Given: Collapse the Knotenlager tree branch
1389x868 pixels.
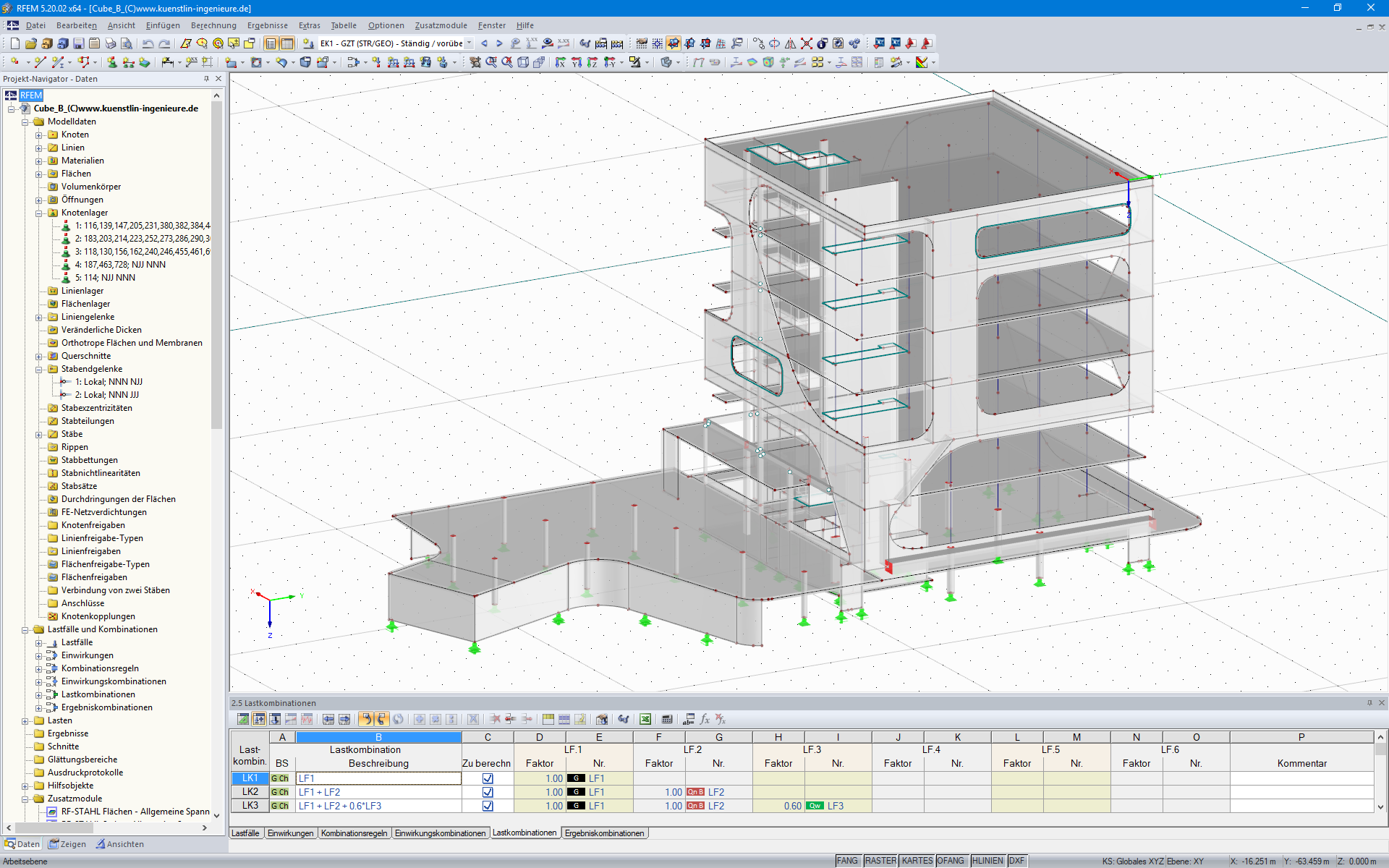Looking at the screenshot, I should coord(38,212).
